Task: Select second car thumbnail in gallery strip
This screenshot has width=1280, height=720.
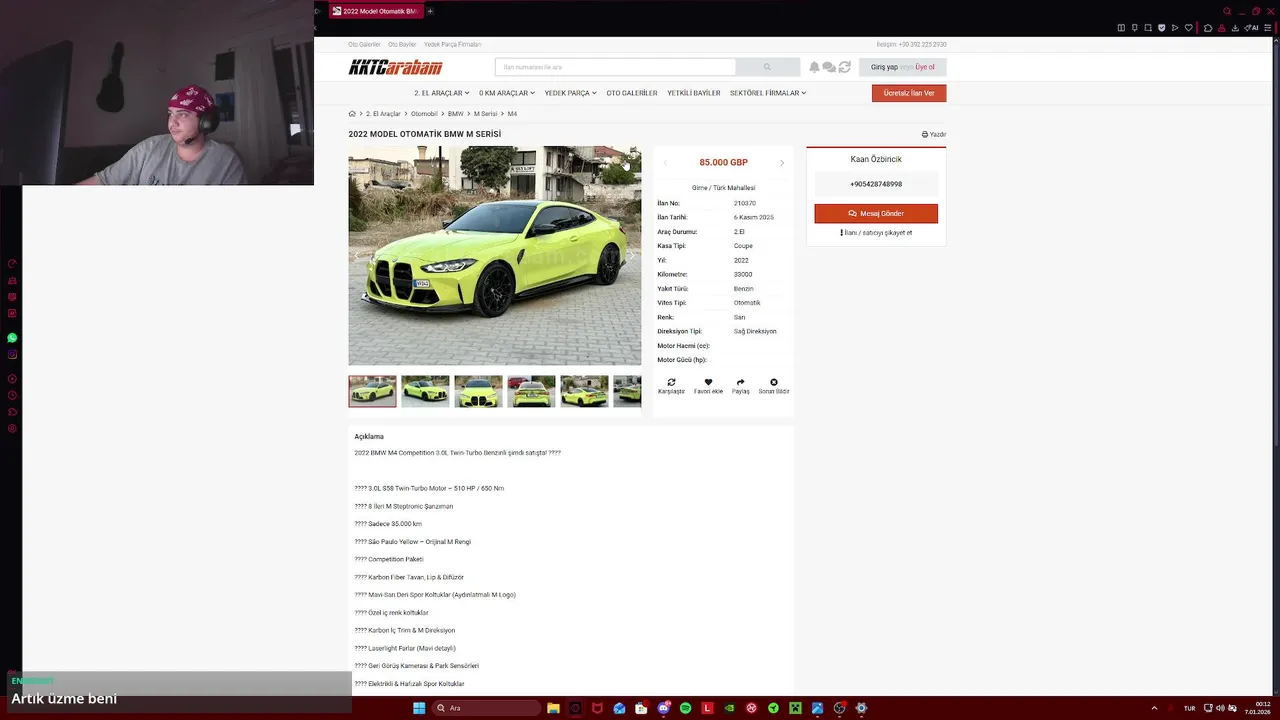Action: tap(425, 391)
